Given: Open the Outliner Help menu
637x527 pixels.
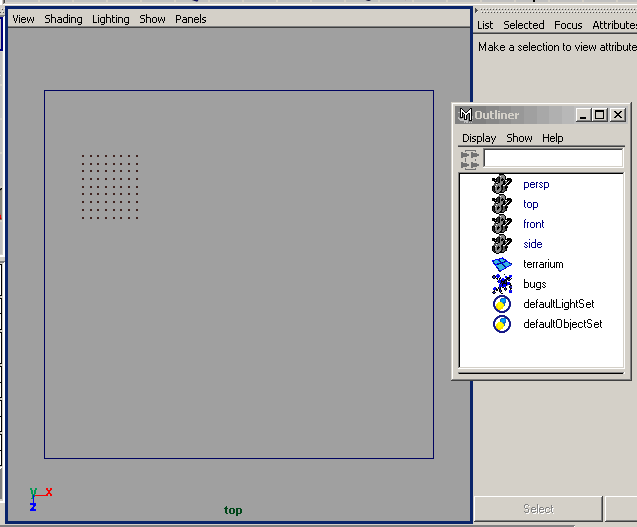Looking at the screenshot, I should coord(553,138).
